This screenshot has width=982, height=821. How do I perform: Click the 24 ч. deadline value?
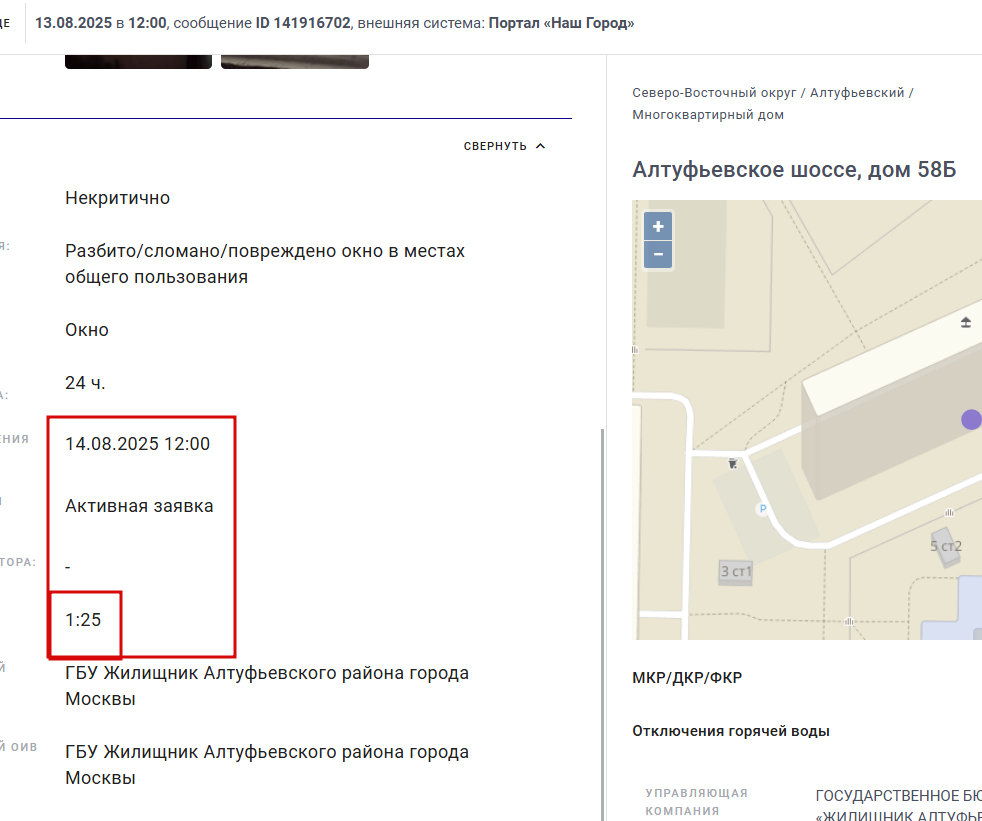[85, 383]
